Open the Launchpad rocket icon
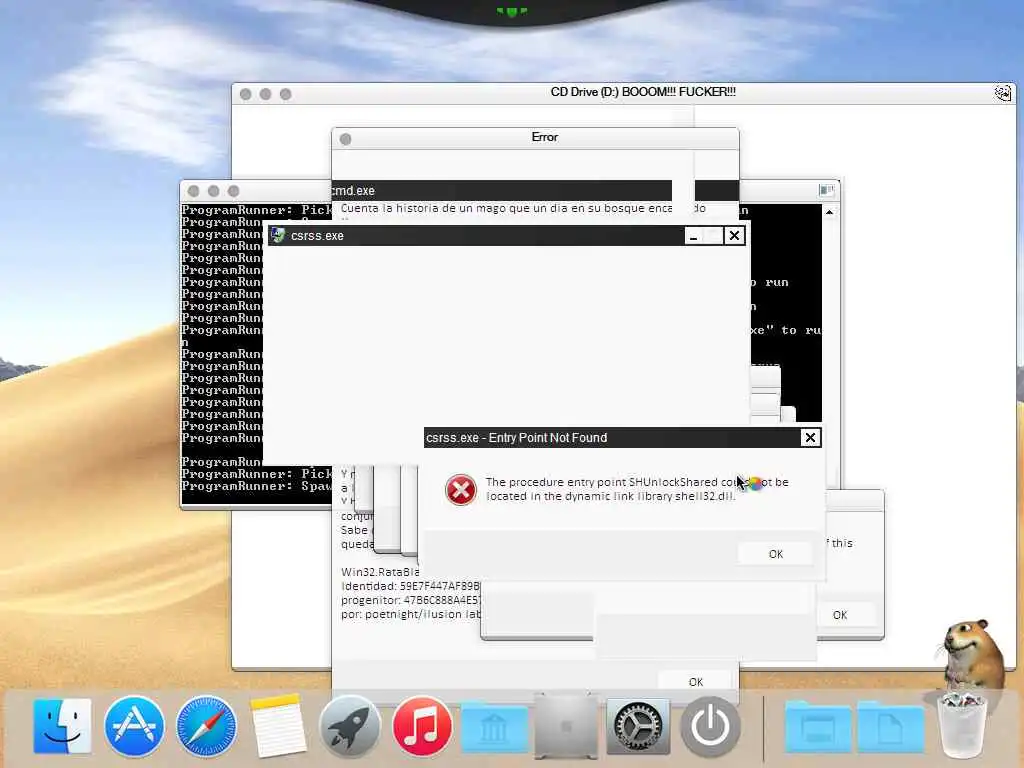This screenshot has width=1024, height=768. (x=350, y=726)
